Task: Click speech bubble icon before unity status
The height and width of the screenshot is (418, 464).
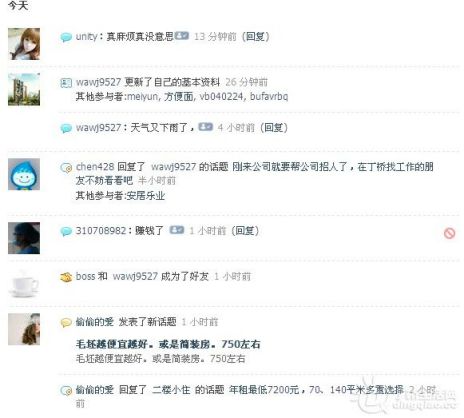Action: (66, 37)
